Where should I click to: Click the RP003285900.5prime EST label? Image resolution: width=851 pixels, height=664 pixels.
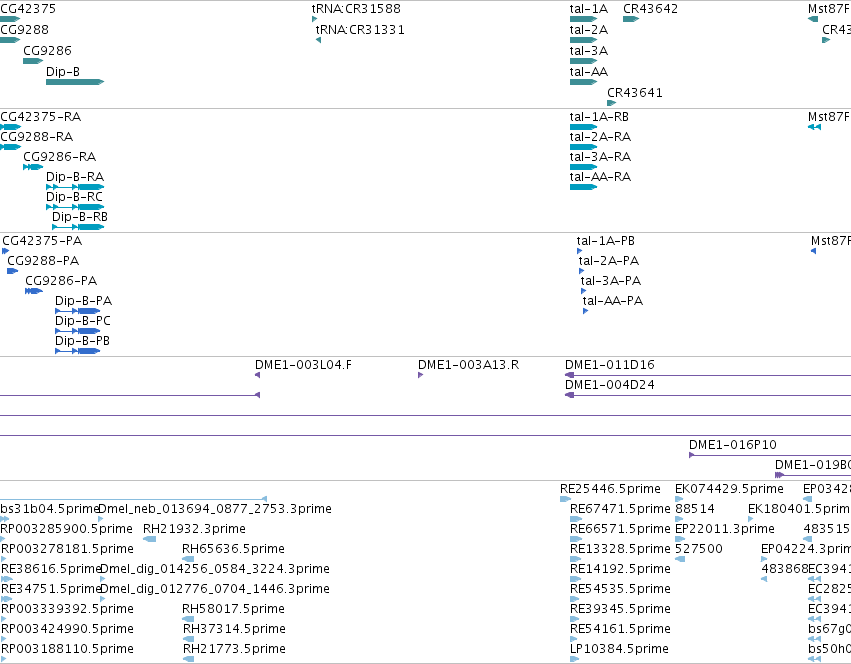66,529
